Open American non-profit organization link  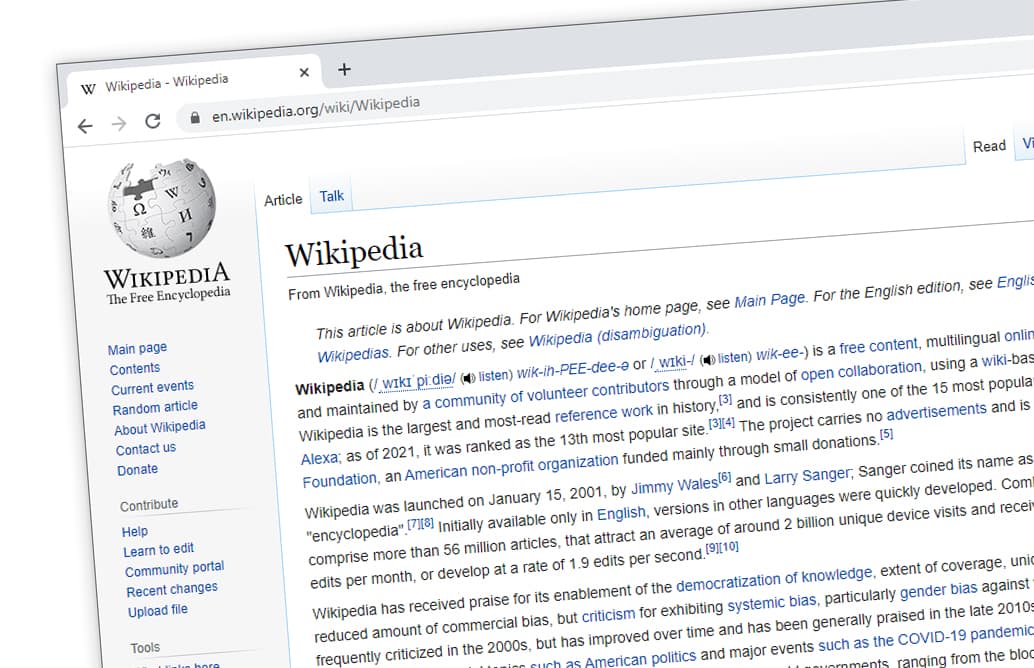(512, 468)
